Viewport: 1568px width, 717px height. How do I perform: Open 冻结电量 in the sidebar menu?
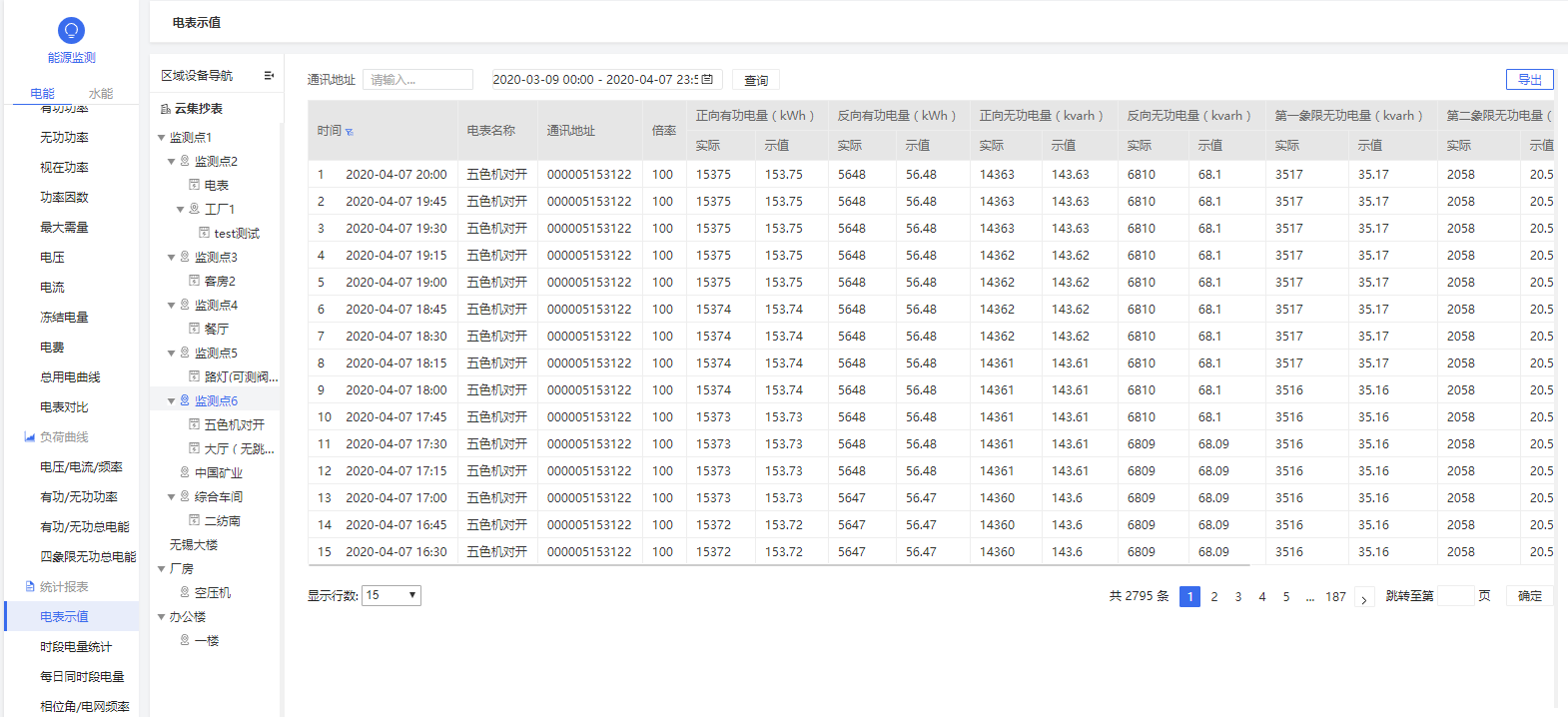tap(64, 318)
